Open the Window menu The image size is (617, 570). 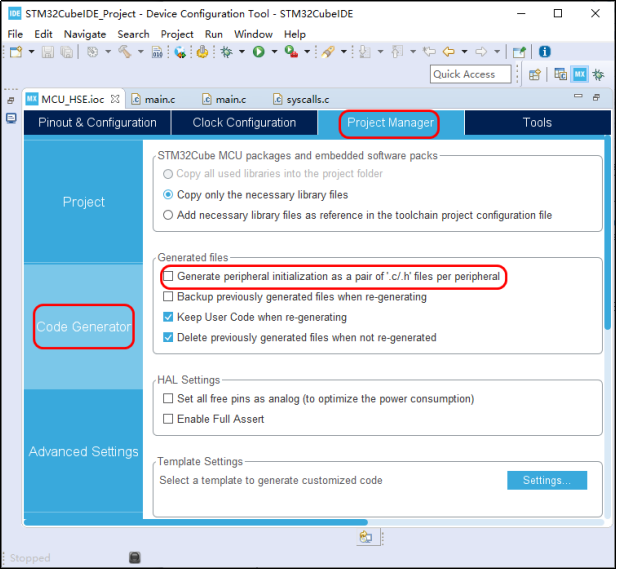coord(253,34)
